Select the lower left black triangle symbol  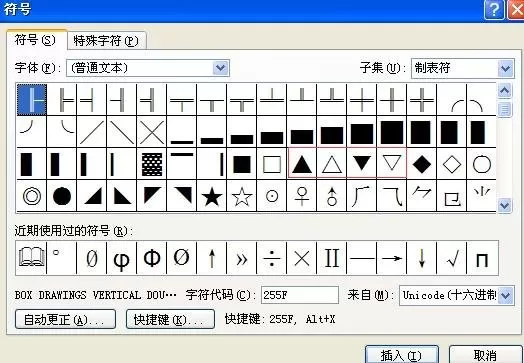tap(122, 196)
